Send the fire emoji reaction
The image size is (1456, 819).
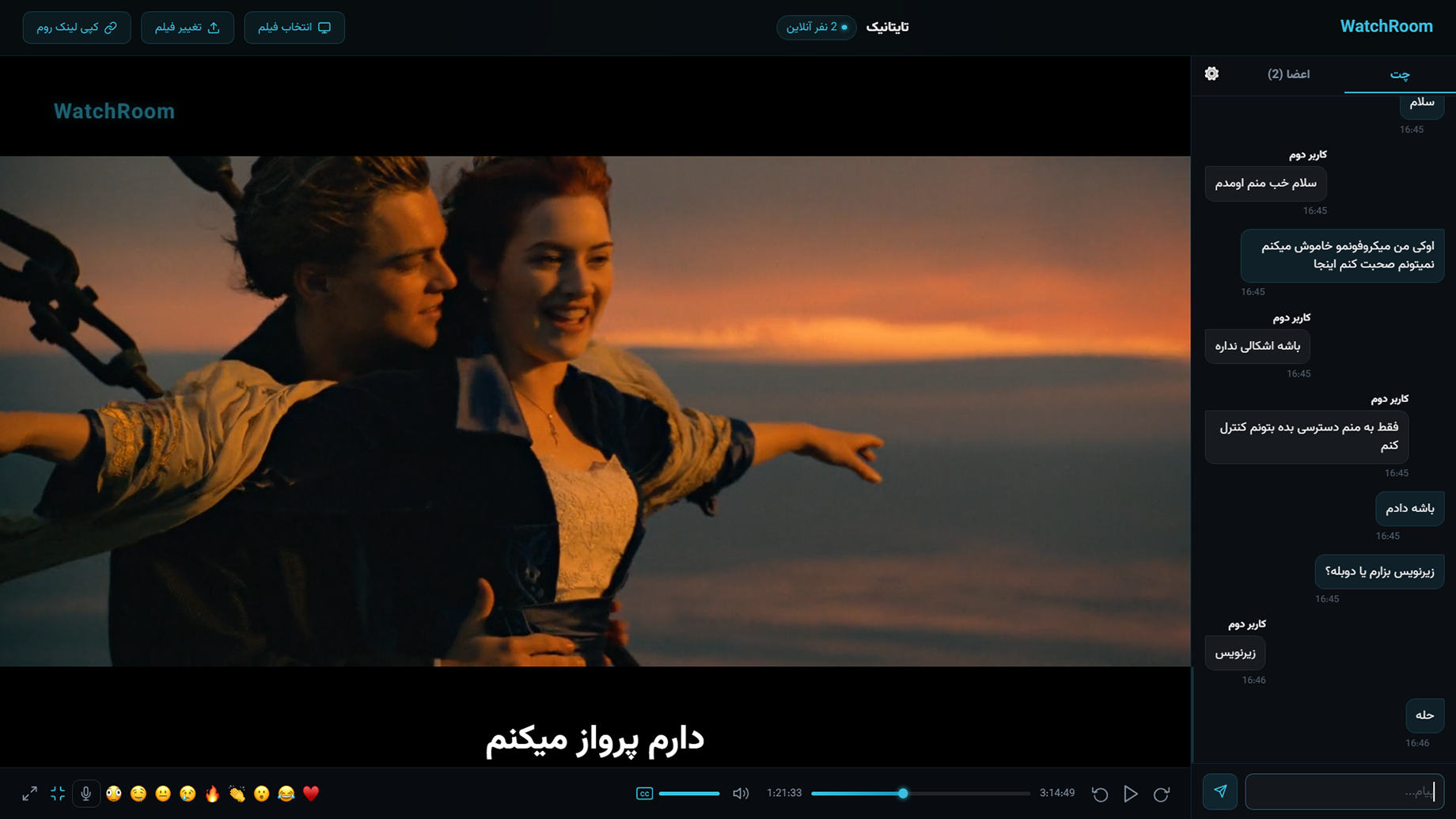tap(212, 793)
